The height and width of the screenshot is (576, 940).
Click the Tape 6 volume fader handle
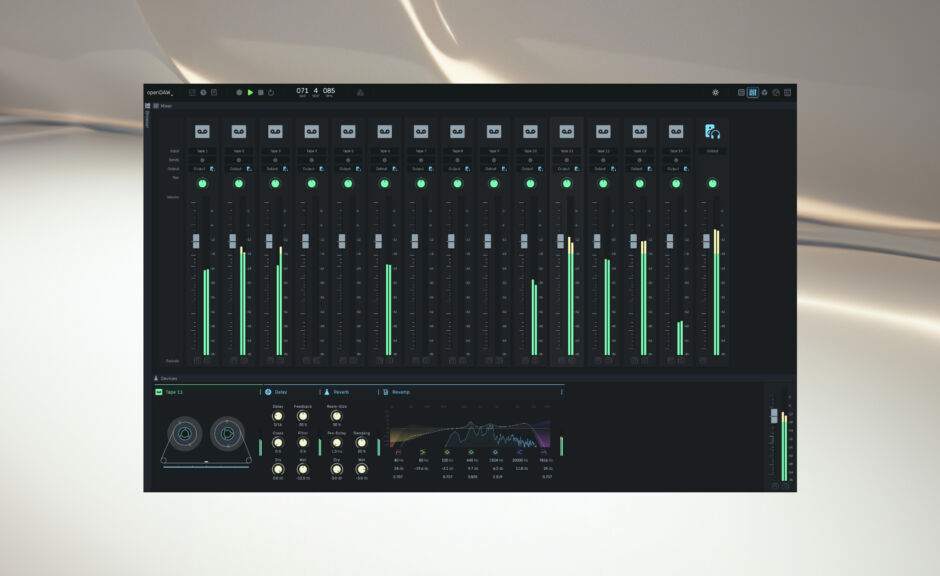[x=378, y=241]
